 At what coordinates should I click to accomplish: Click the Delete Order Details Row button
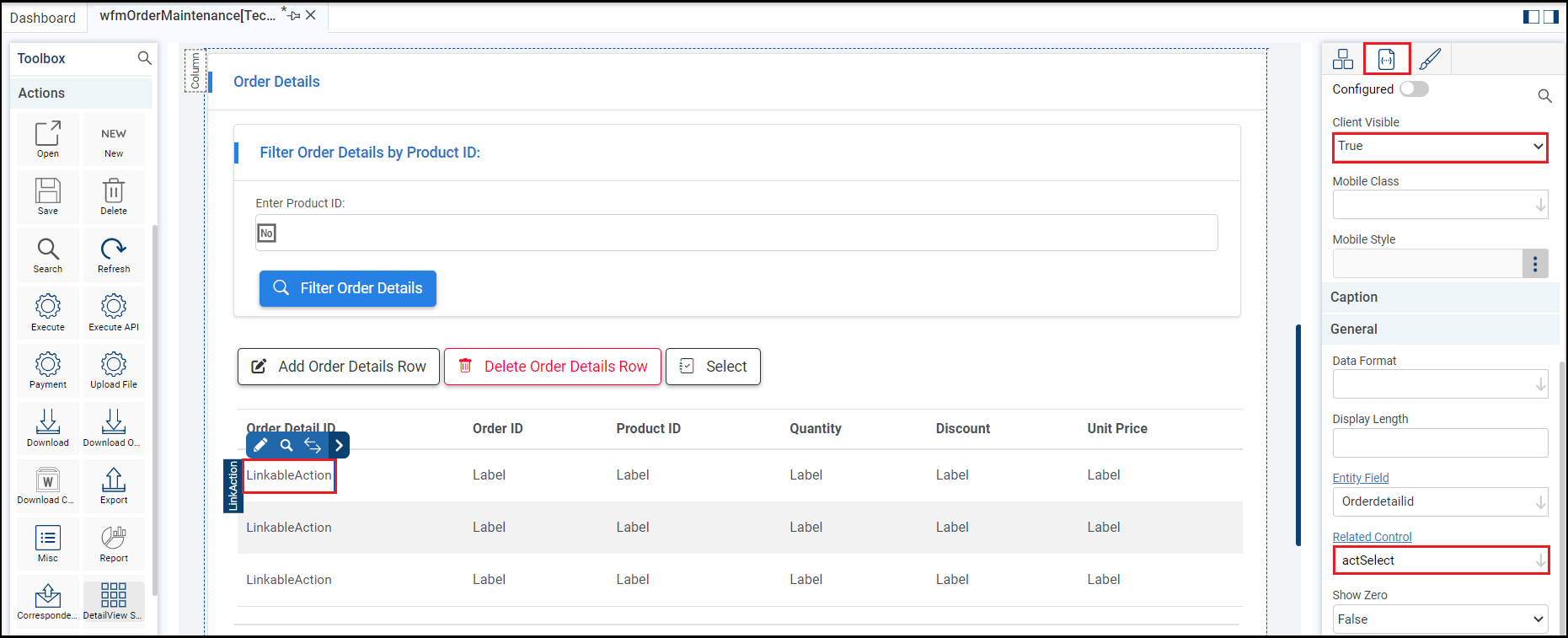[553, 367]
